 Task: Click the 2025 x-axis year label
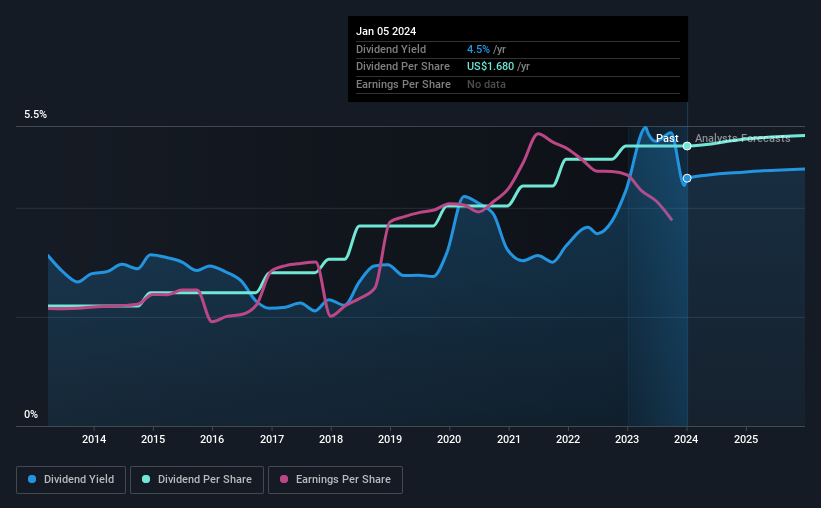click(746, 439)
